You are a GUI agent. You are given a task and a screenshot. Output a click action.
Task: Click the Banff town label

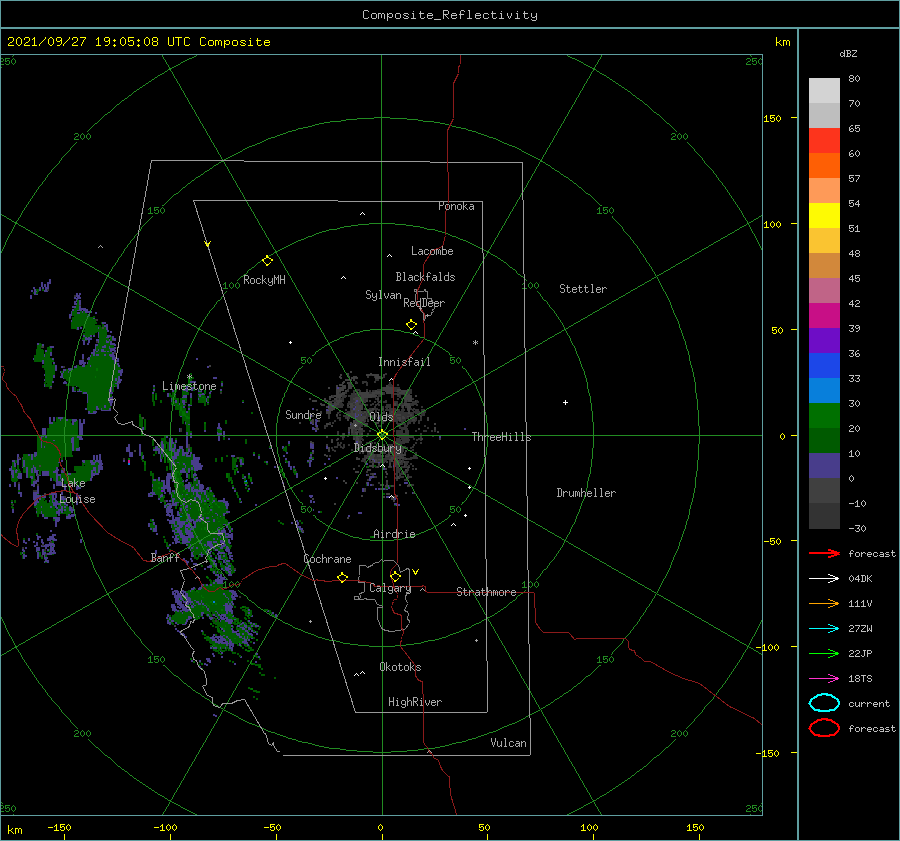(x=165, y=557)
